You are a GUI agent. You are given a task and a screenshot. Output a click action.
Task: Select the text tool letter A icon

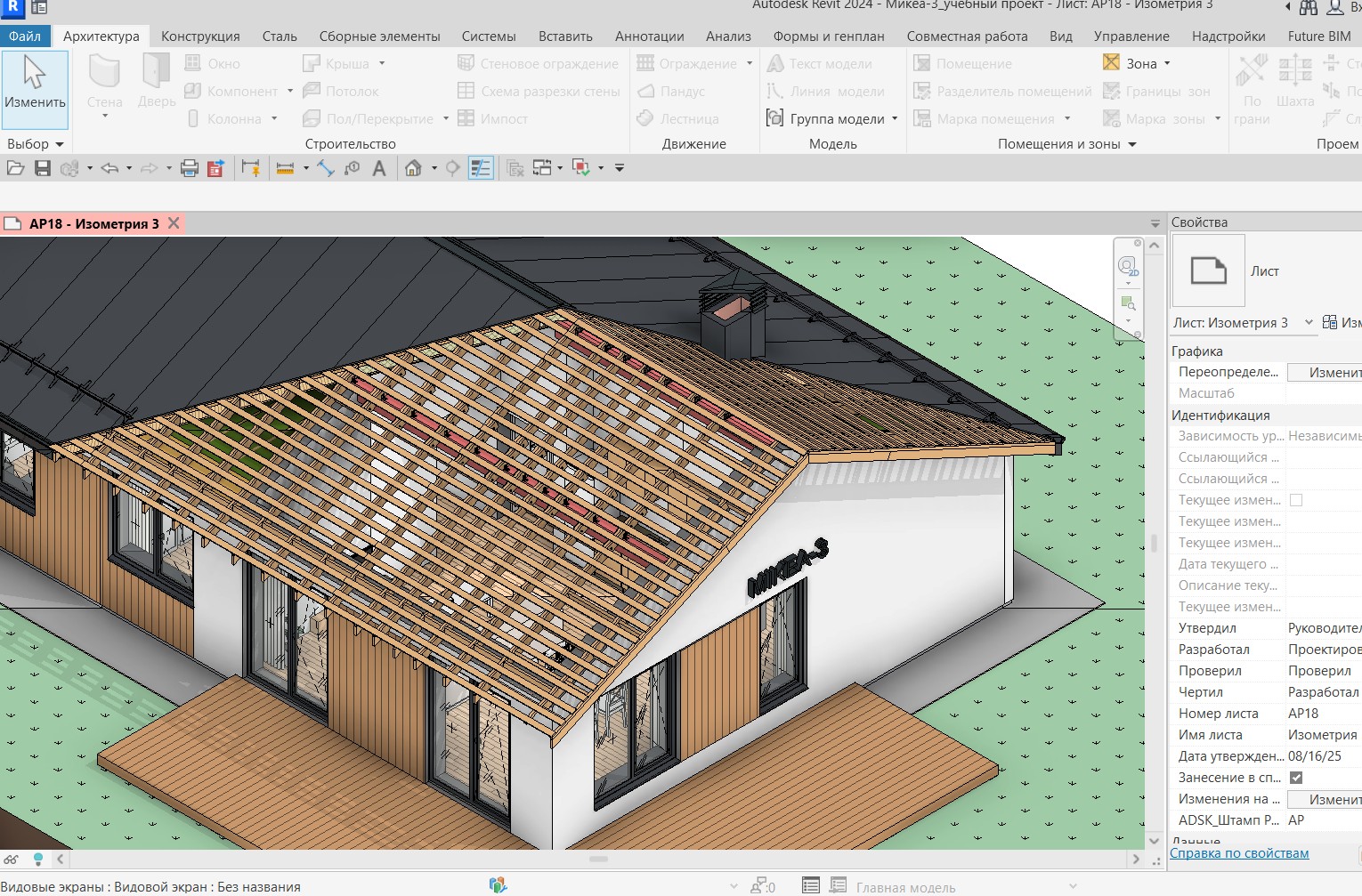[x=379, y=168]
